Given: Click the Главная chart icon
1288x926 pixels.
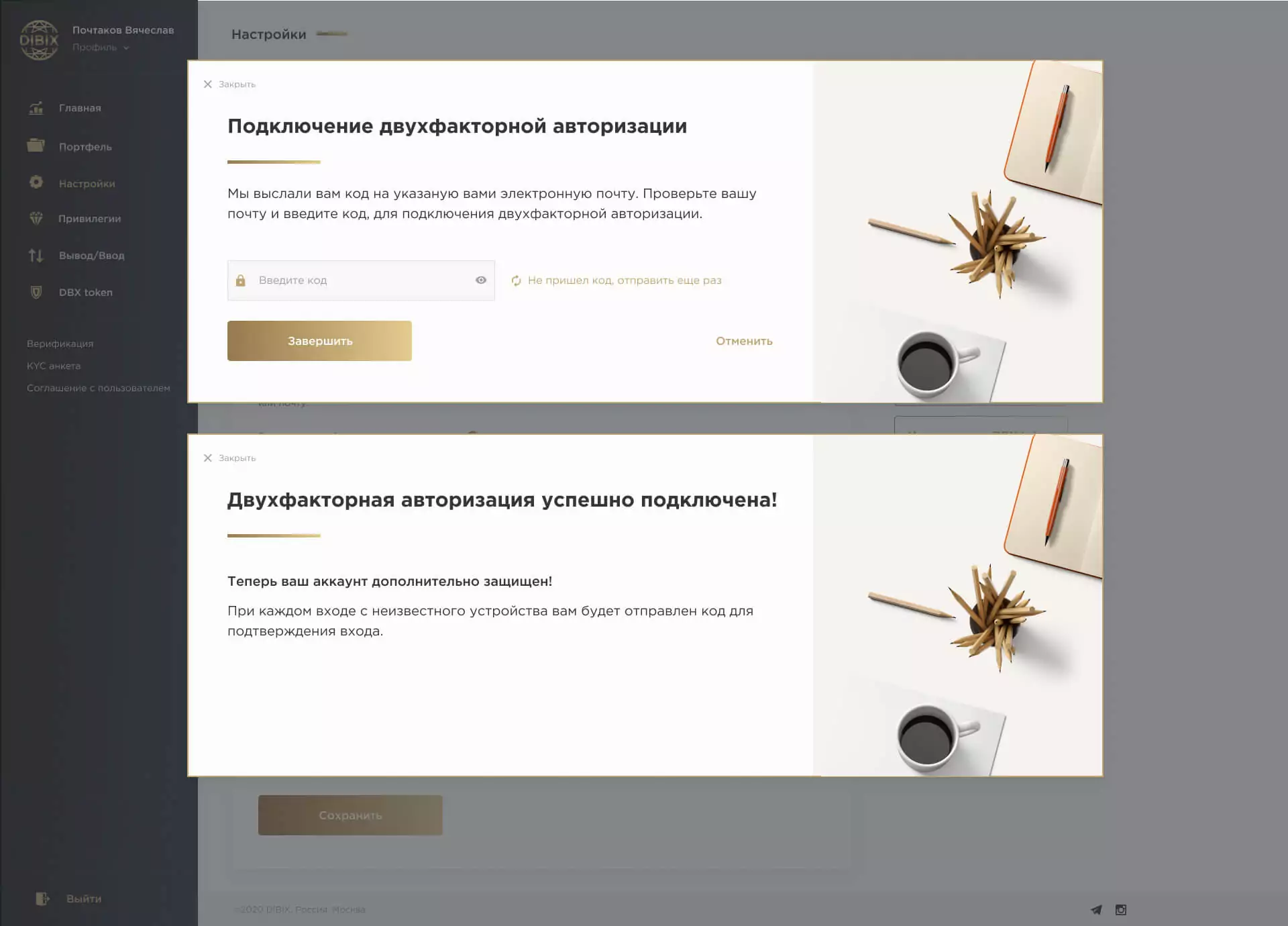Looking at the screenshot, I should point(36,107).
